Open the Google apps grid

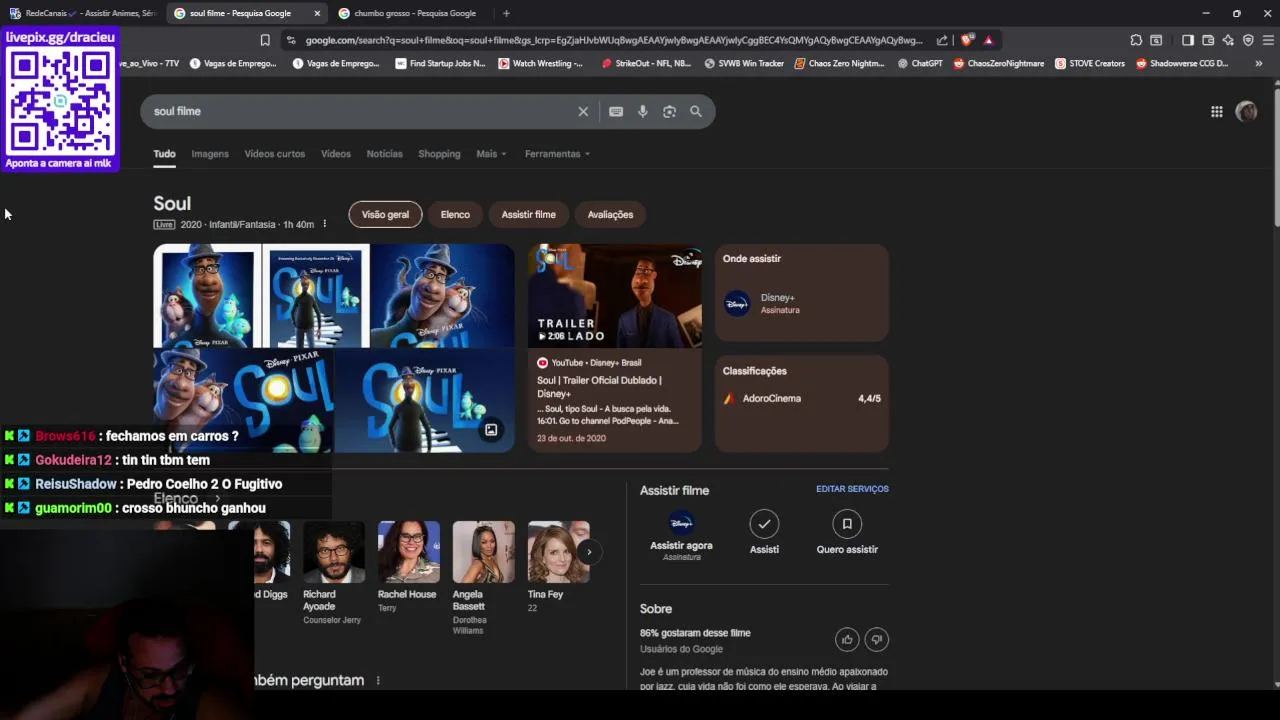click(1217, 112)
